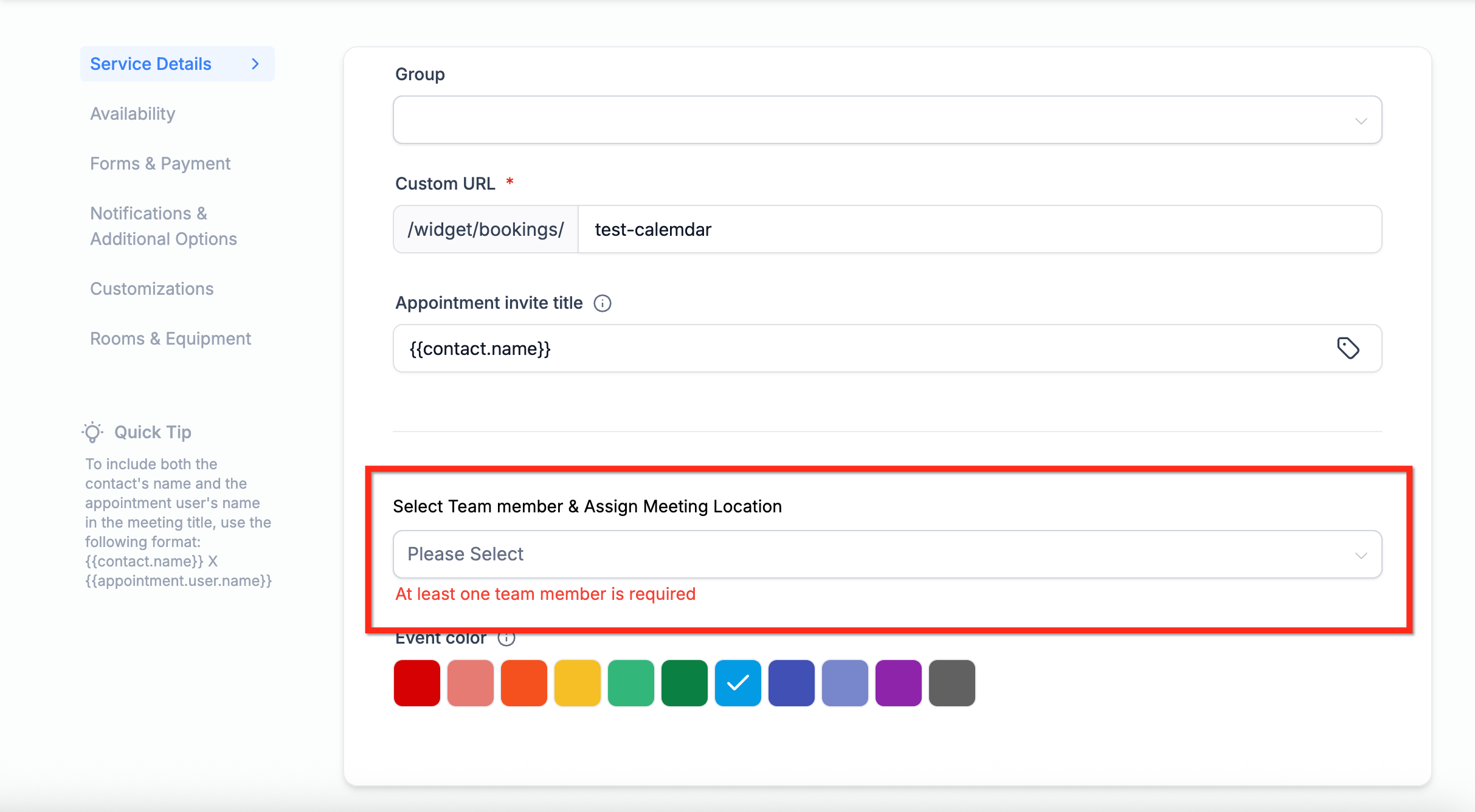
Task: Click the Group field's chevron arrow
Action: (x=1361, y=121)
